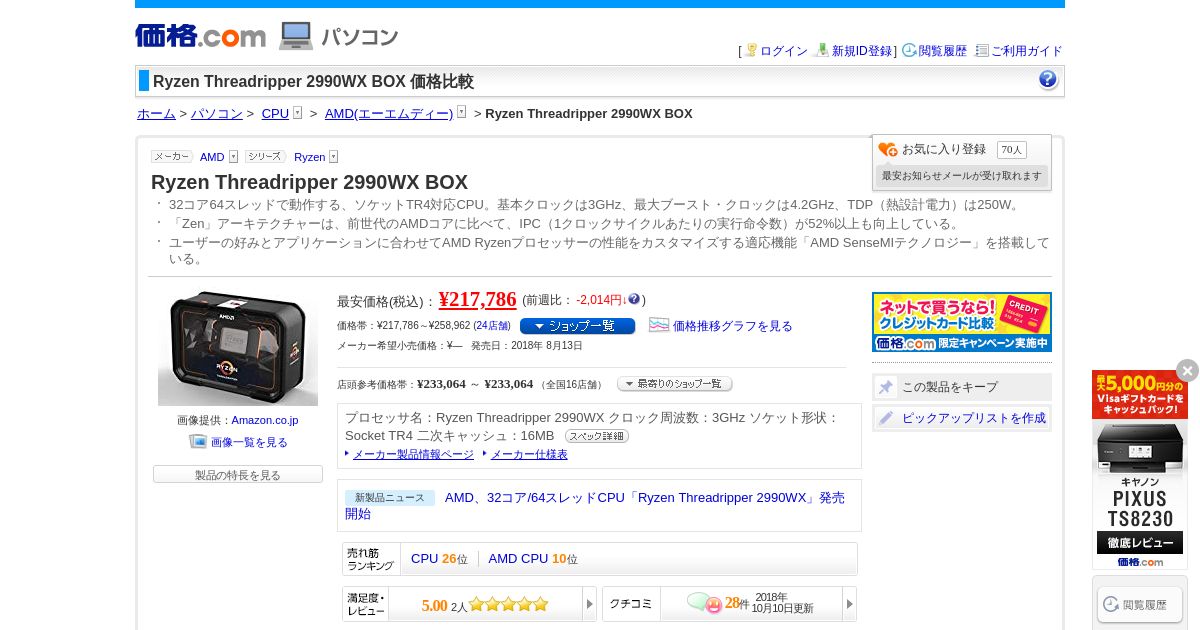1200x630 pixels.
Task: Click the 製品の特長を見る button
Action: tap(238, 474)
